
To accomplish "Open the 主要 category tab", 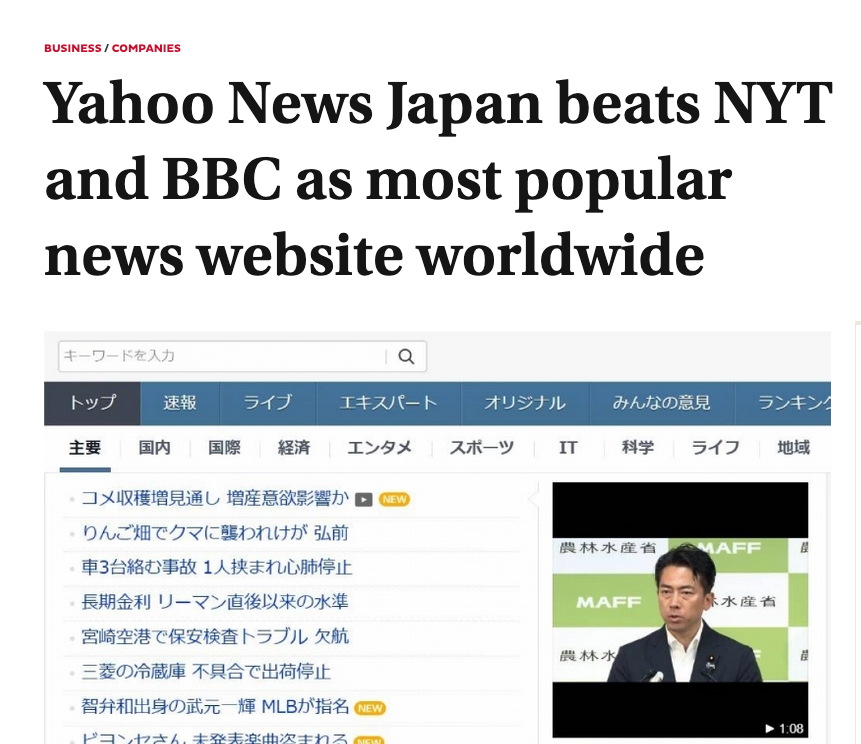I will tap(85, 448).
